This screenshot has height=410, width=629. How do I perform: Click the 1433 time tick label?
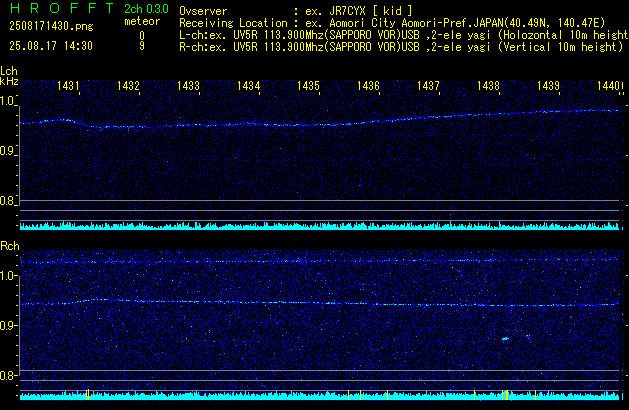point(188,86)
